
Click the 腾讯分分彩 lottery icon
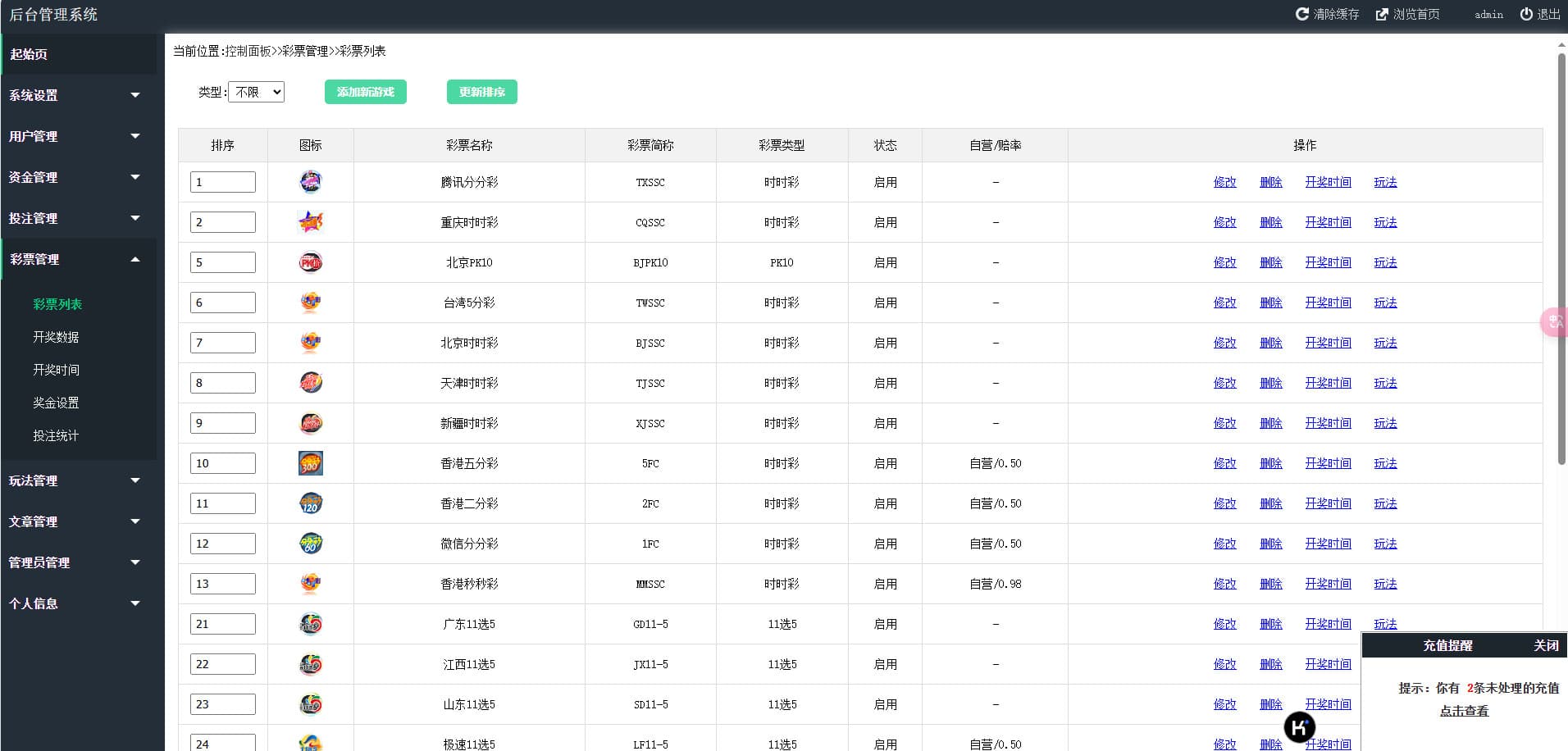pyautogui.click(x=310, y=182)
